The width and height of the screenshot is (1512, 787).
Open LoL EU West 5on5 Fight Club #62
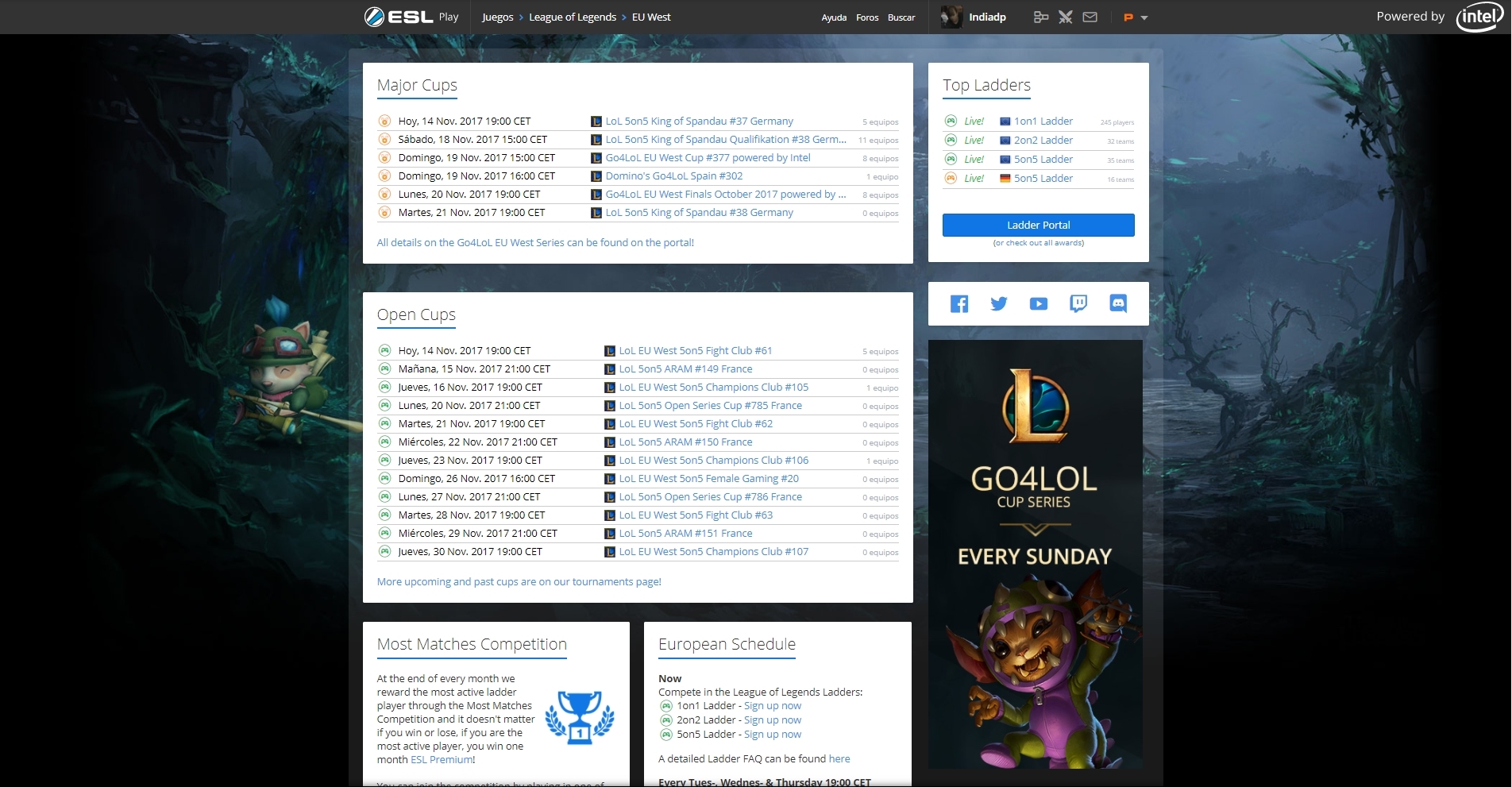[695, 424]
